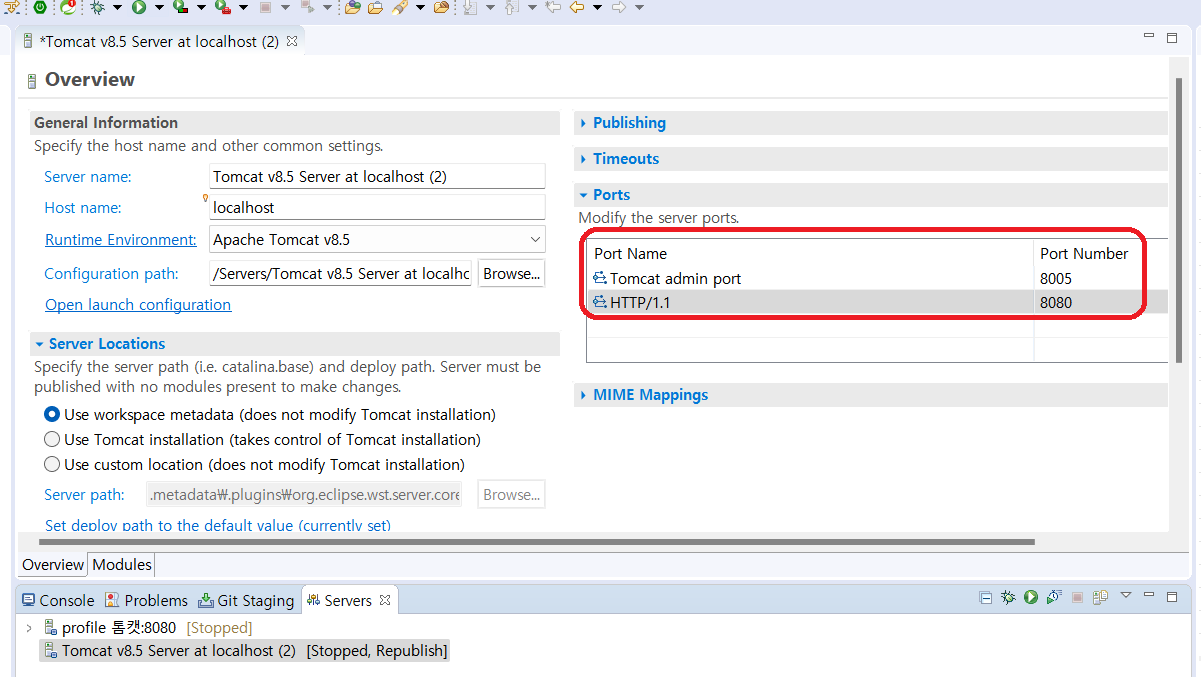Start server in debug mode from Servers toolbar

coord(1008,597)
